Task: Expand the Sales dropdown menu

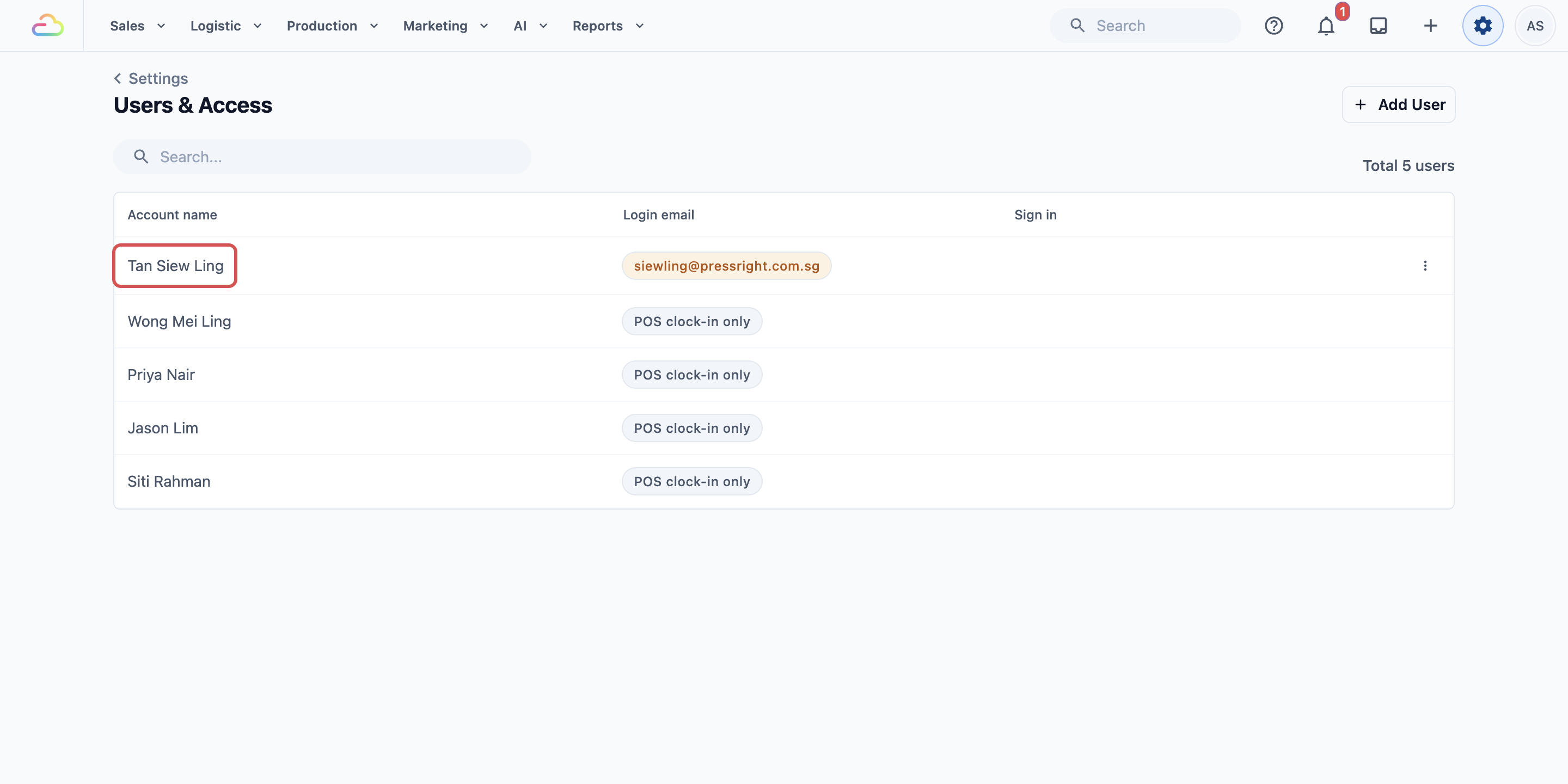Action: pos(138,26)
